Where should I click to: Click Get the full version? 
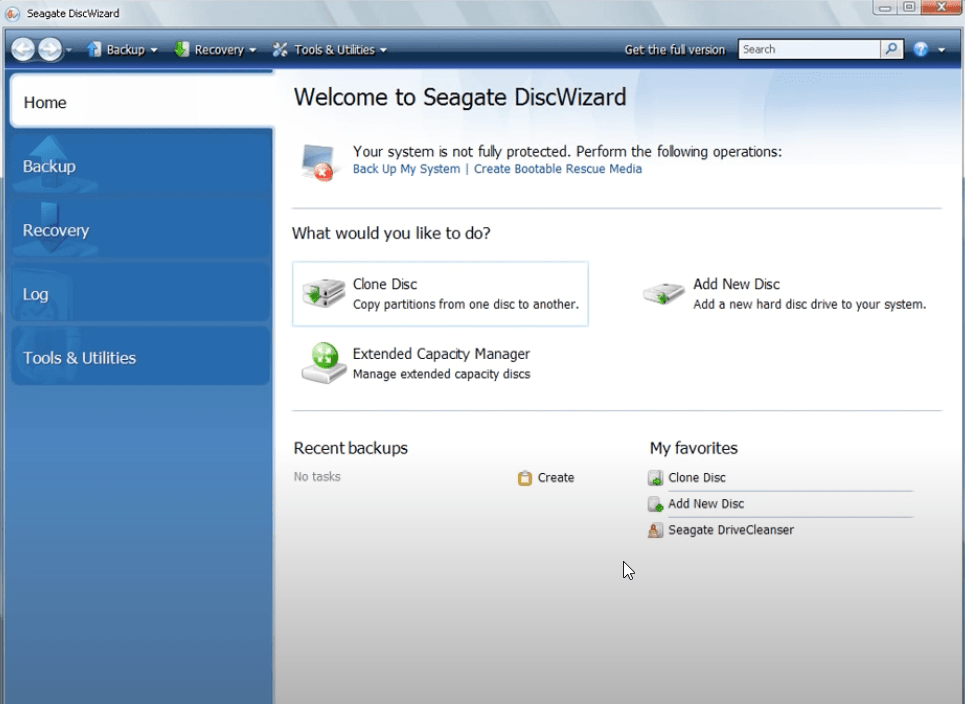tap(674, 49)
